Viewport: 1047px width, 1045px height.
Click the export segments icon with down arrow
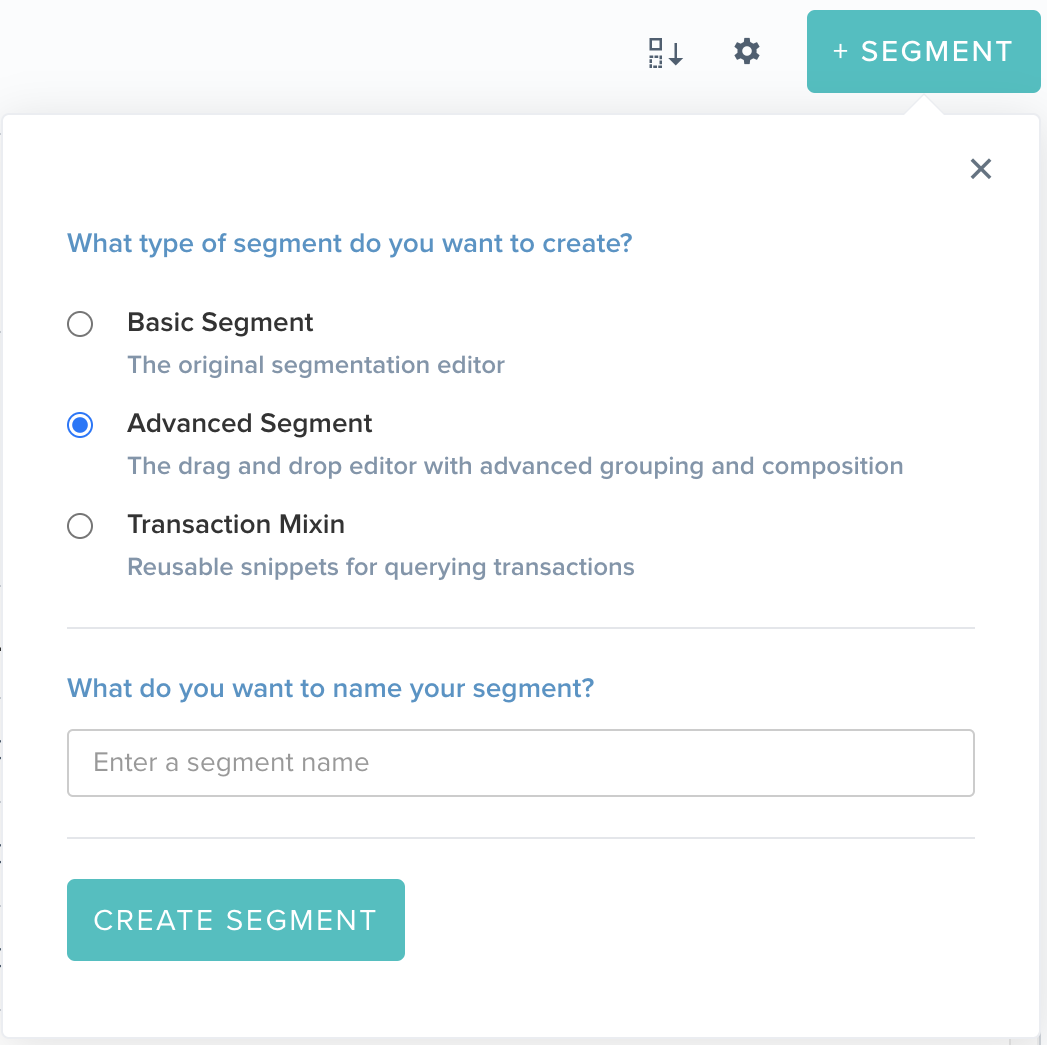pos(664,50)
